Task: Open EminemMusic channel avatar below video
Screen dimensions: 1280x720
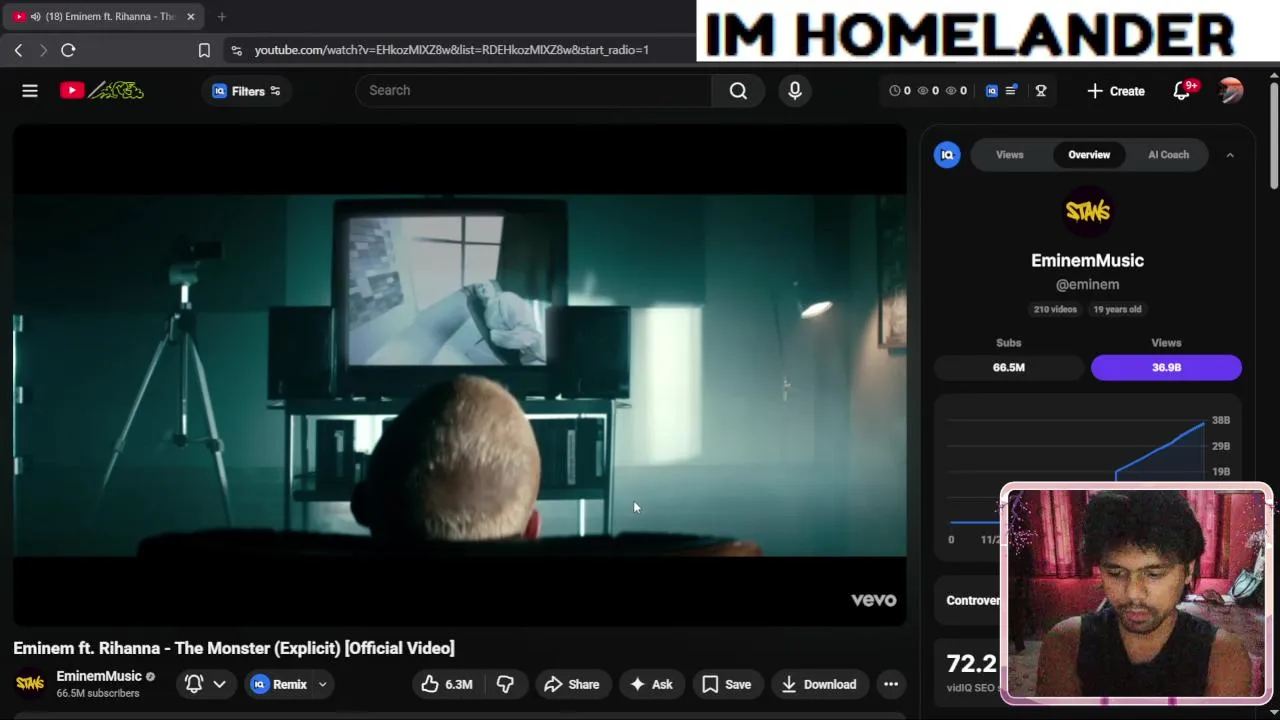Action: [30, 684]
